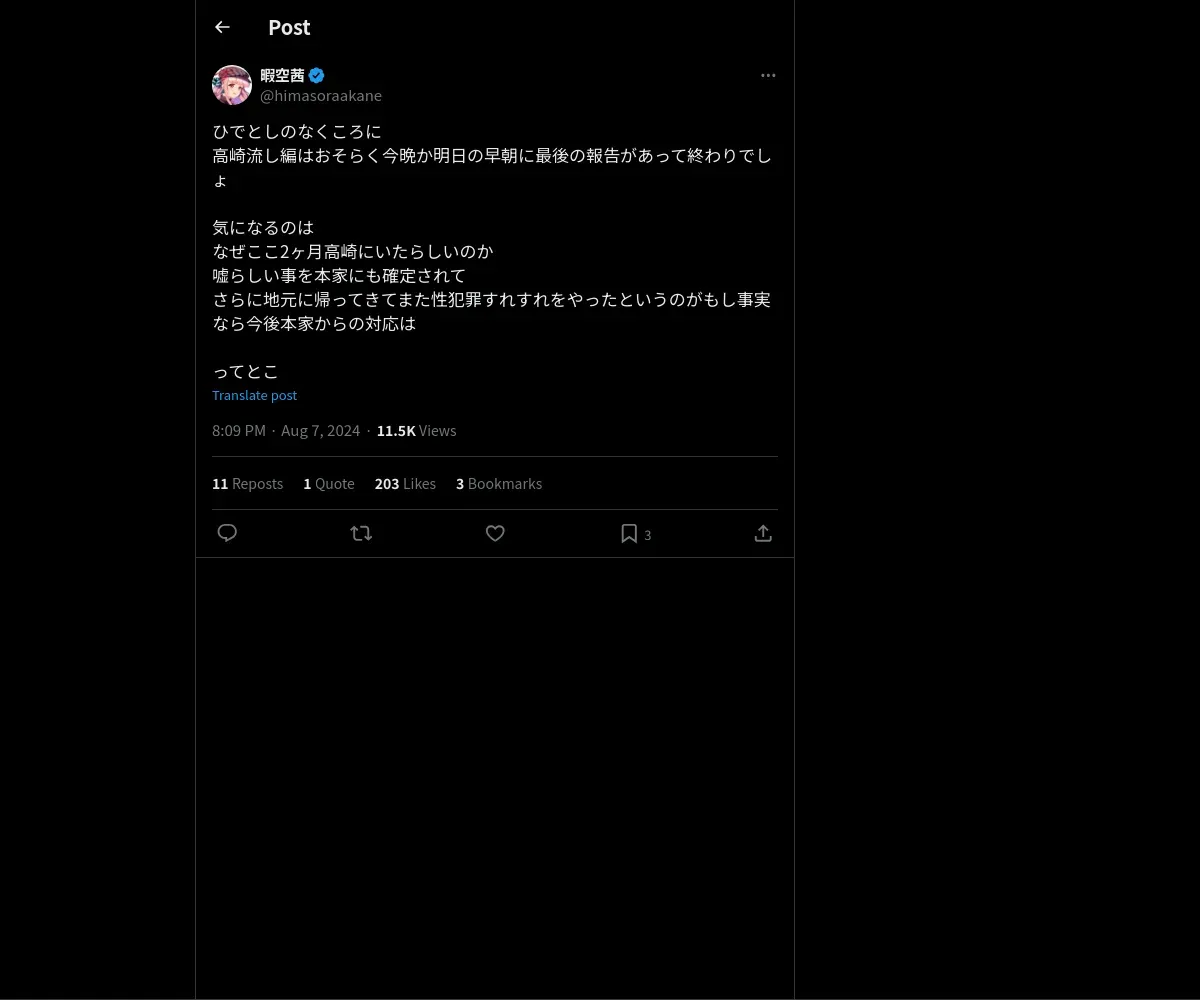1200x1000 pixels.
Task: Open the 3 Bookmarks count
Action: (499, 483)
